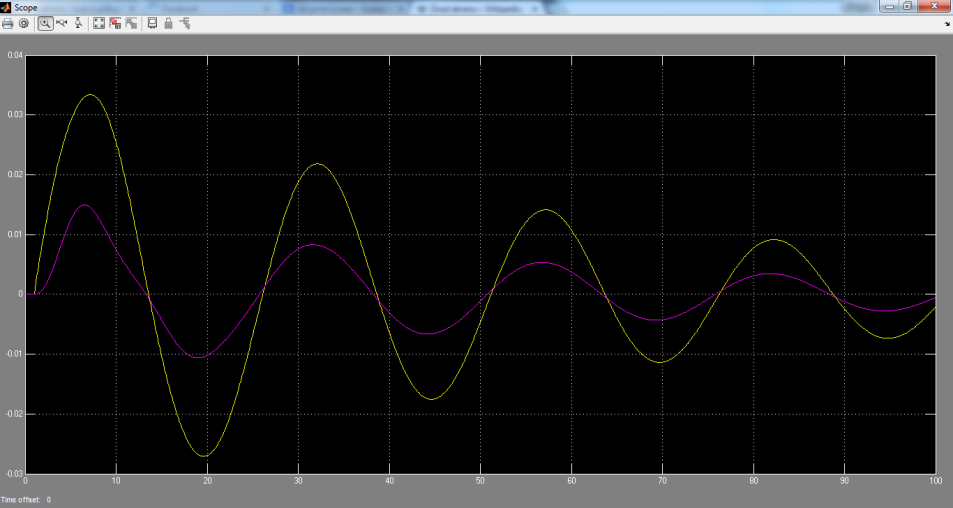Viewport: 953px width, 508px height.
Task: Click the Autoscale axes icon
Action: pos(99,23)
